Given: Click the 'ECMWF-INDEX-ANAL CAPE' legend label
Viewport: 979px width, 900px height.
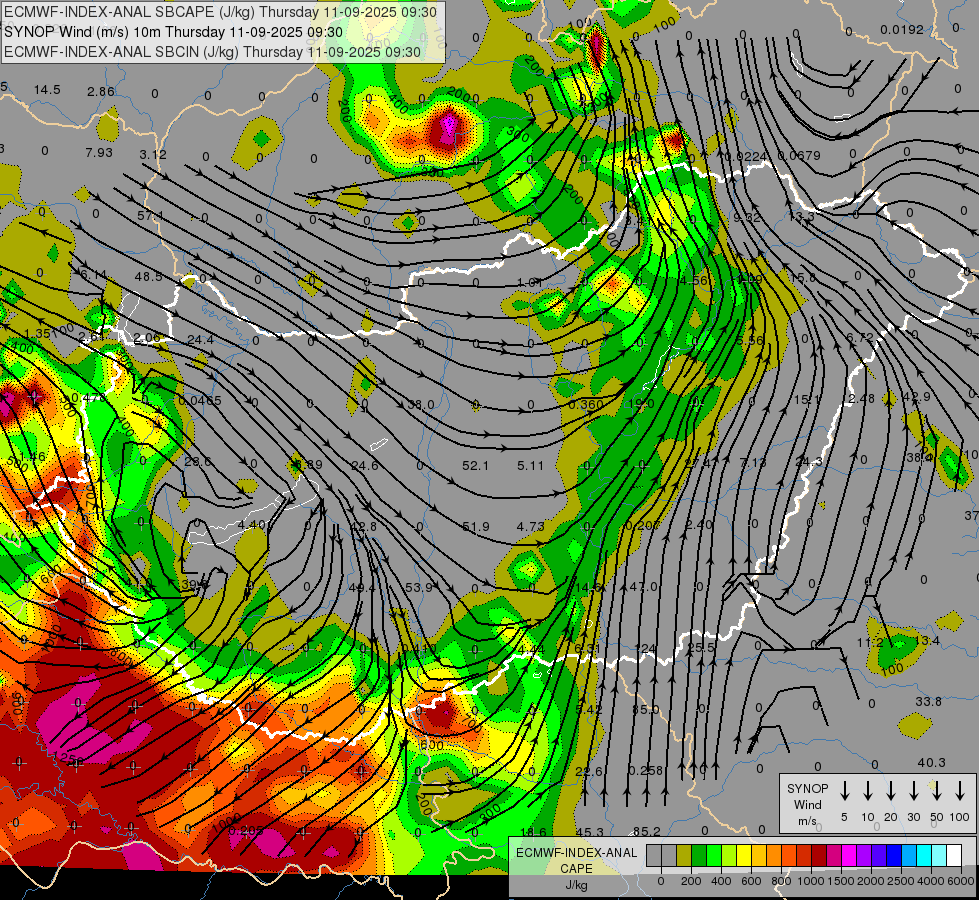Looking at the screenshot, I should click(x=576, y=861).
